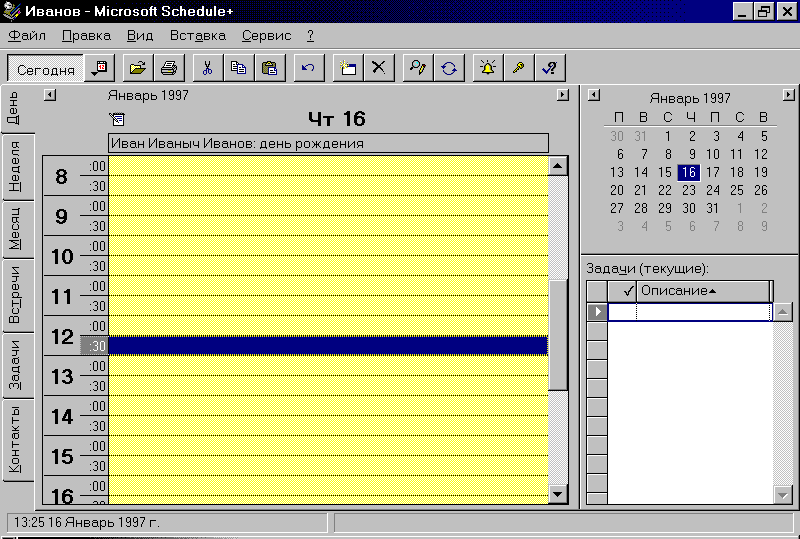
Task: Click the Open folder toolbar icon
Action: click(138, 68)
